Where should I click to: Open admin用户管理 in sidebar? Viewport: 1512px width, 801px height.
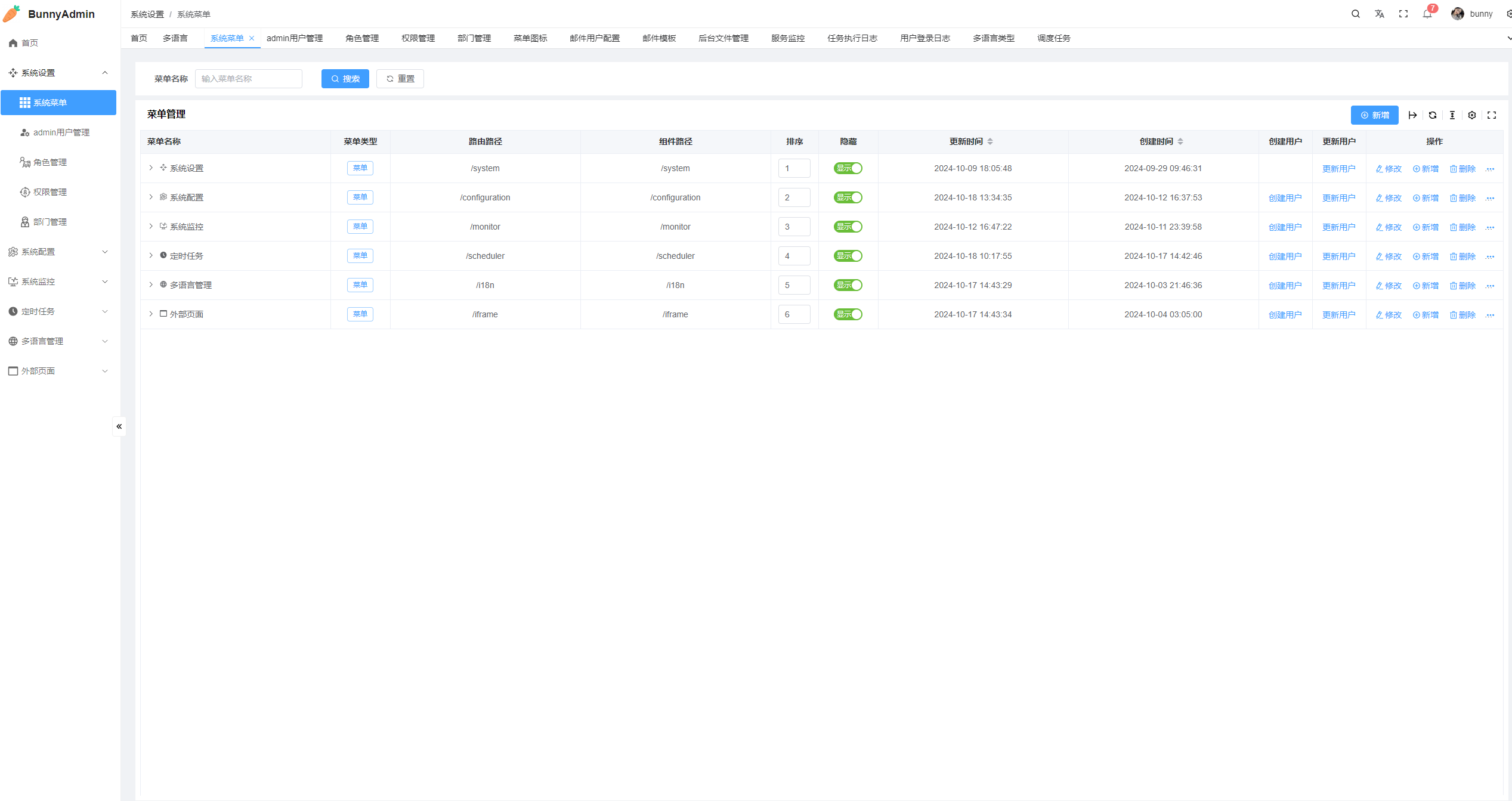[60, 132]
